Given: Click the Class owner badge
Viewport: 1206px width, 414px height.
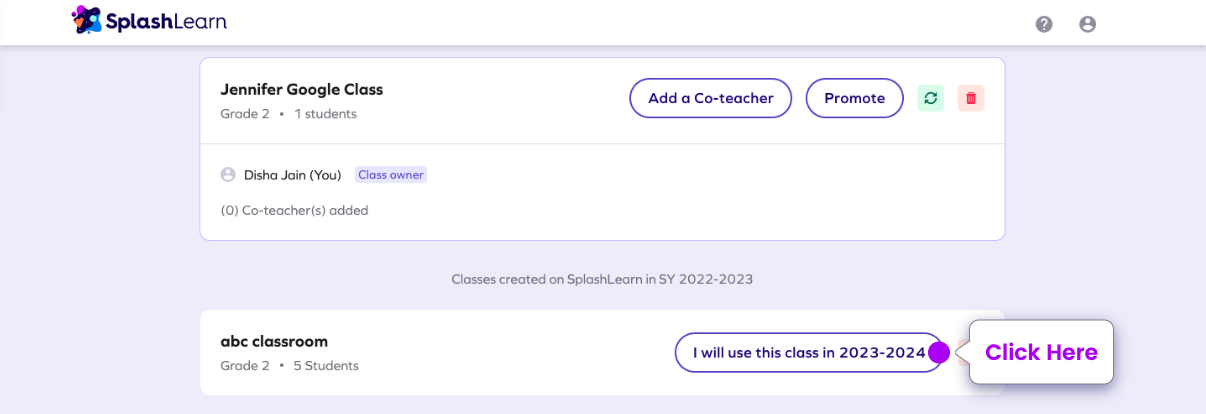Looking at the screenshot, I should (391, 175).
